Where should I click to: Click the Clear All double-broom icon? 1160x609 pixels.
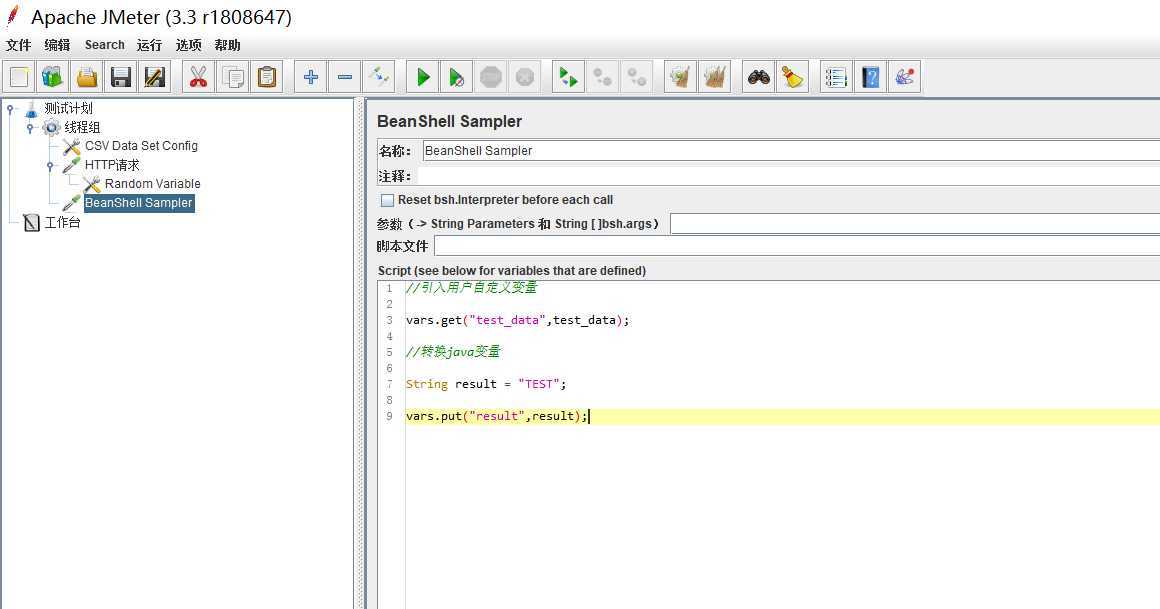tap(715, 77)
